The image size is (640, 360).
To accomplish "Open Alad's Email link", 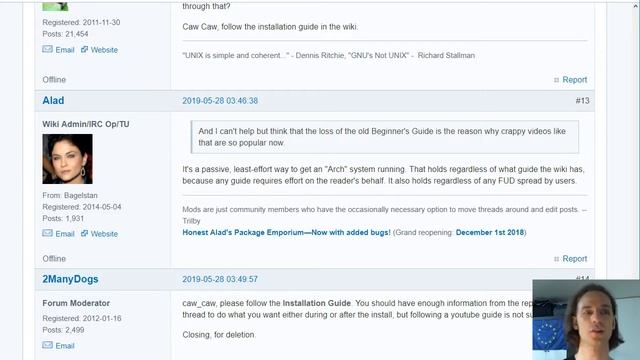I will click(65, 234).
